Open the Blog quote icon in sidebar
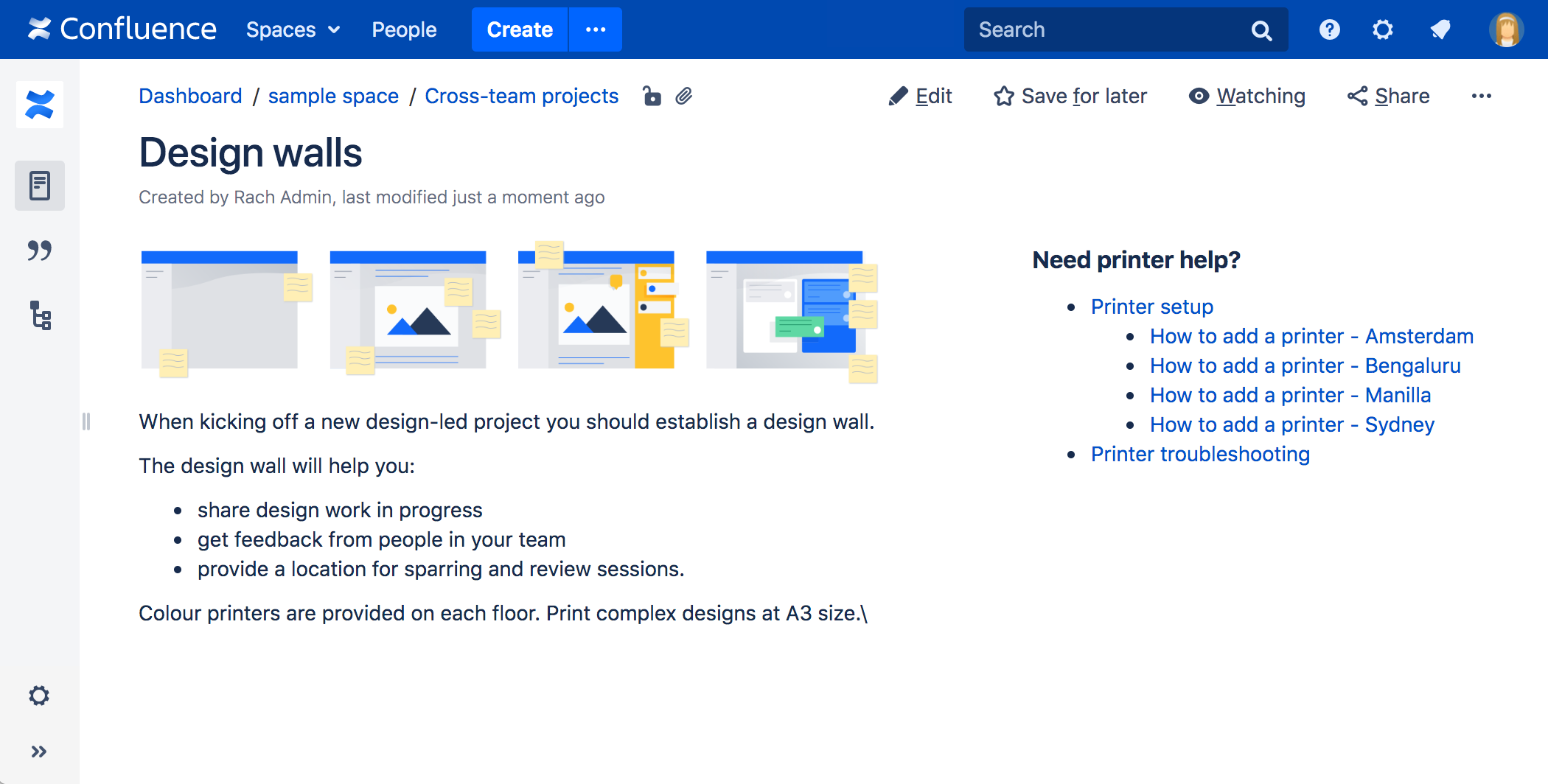Screen dimensions: 1548x784 pos(40,251)
